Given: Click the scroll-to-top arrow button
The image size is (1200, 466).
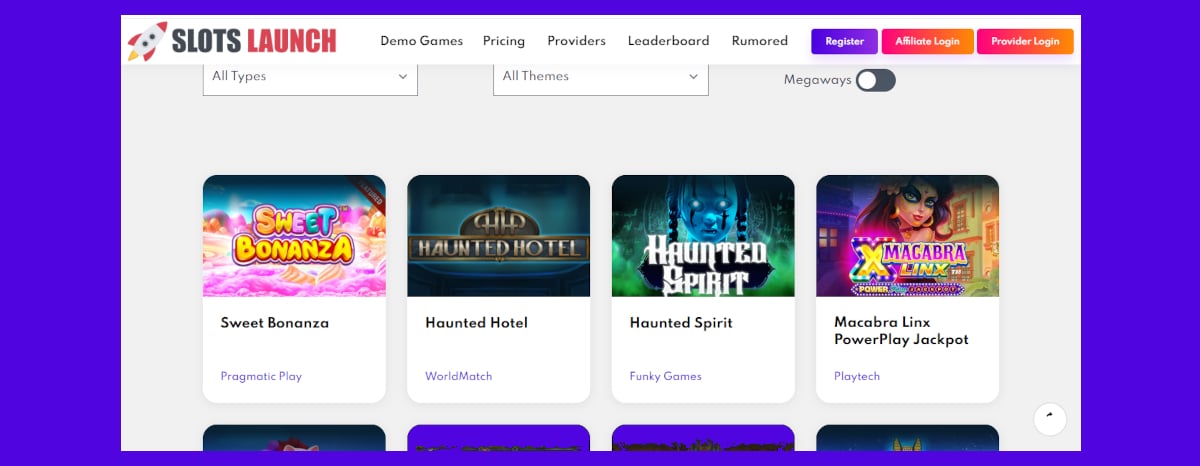Looking at the screenshot, I should [x=1050, y=418].
